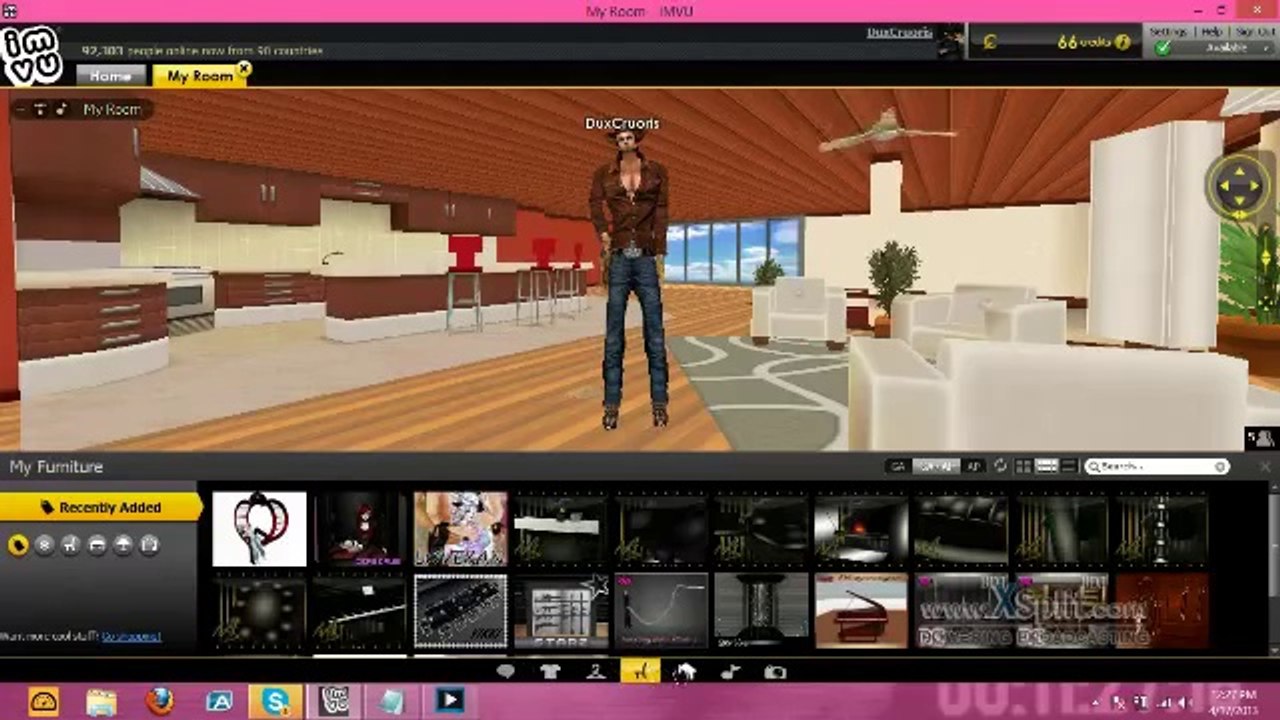
Task: Switch to large grid view
Action: pos(1023,466)
